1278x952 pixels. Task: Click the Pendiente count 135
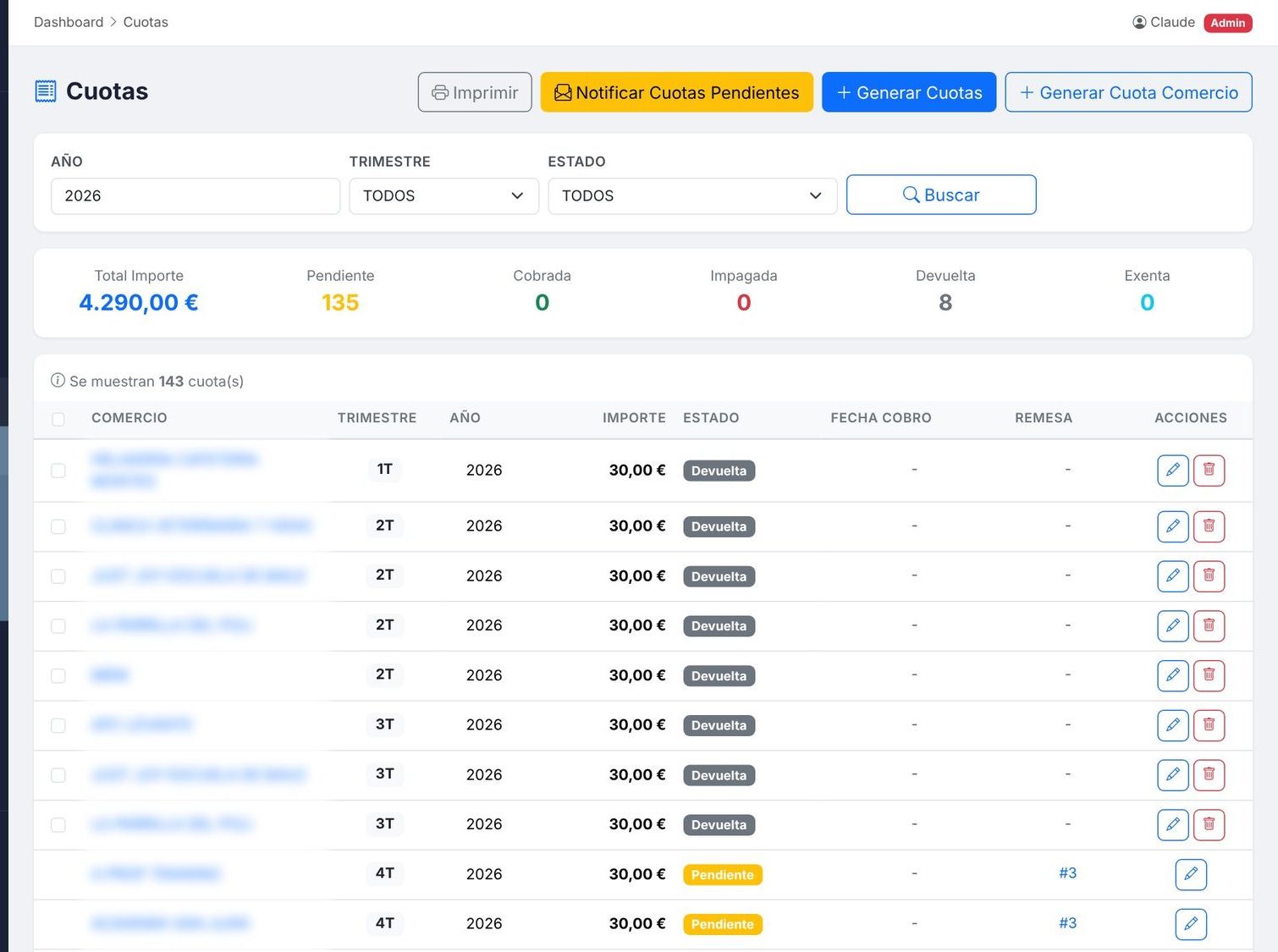click(x=340, y=302)
